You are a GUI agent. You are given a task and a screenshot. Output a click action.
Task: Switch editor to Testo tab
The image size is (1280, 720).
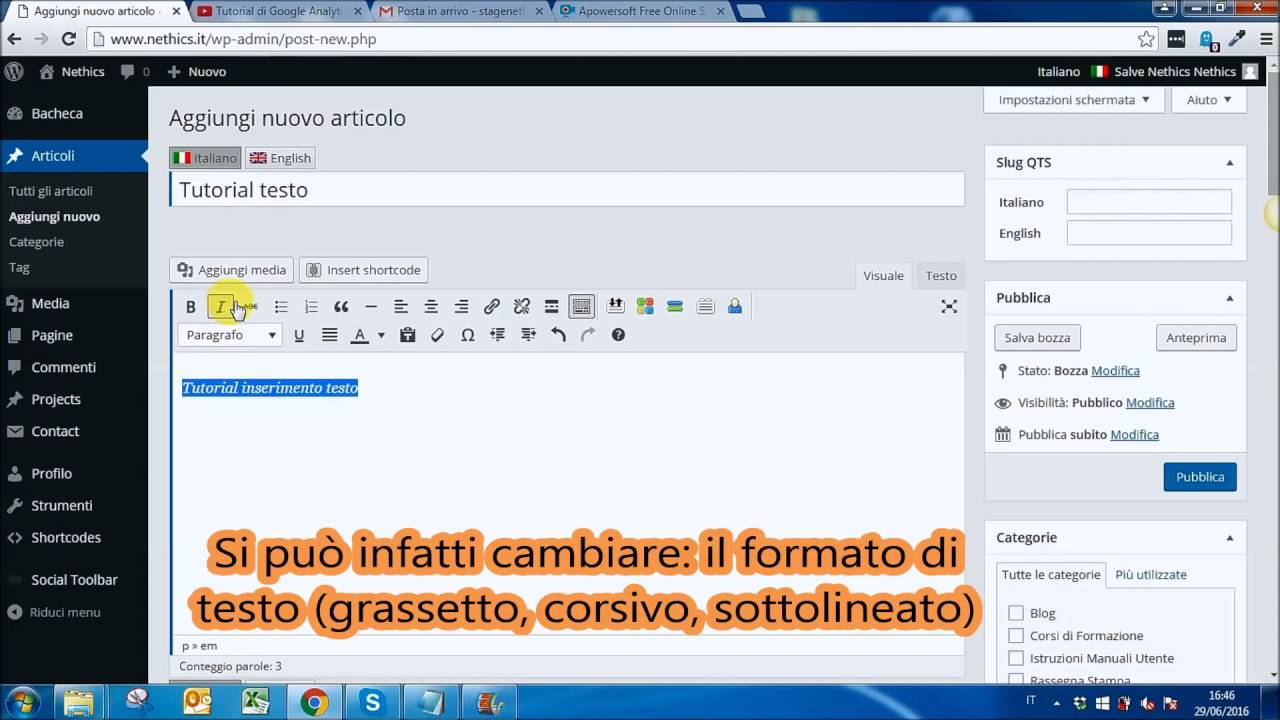click(941, 275)
